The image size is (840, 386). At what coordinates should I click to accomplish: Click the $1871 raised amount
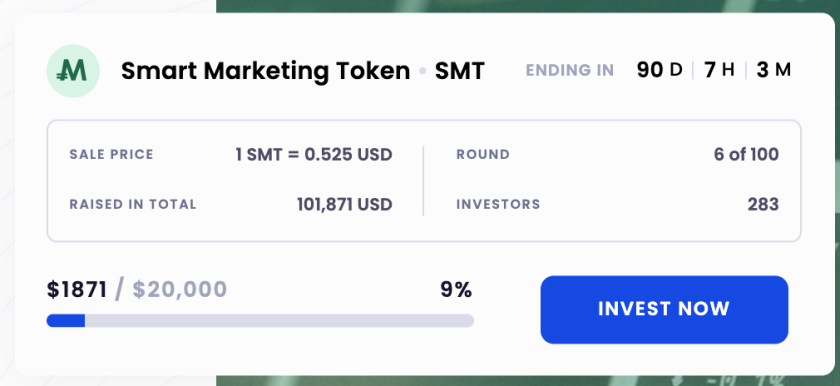(x=77, y=290)
